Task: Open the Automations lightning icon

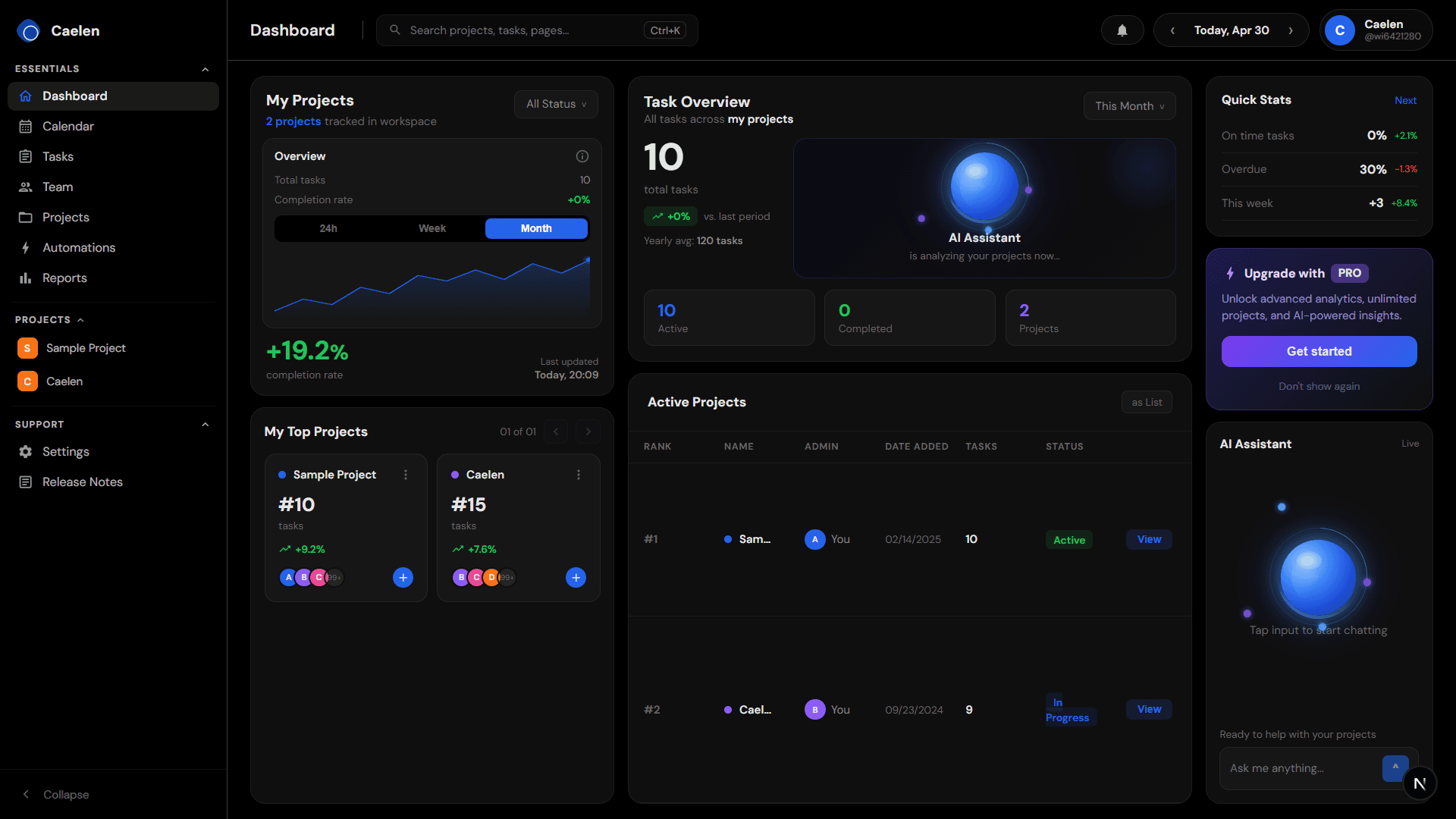Action: click(x=26, y=248)
